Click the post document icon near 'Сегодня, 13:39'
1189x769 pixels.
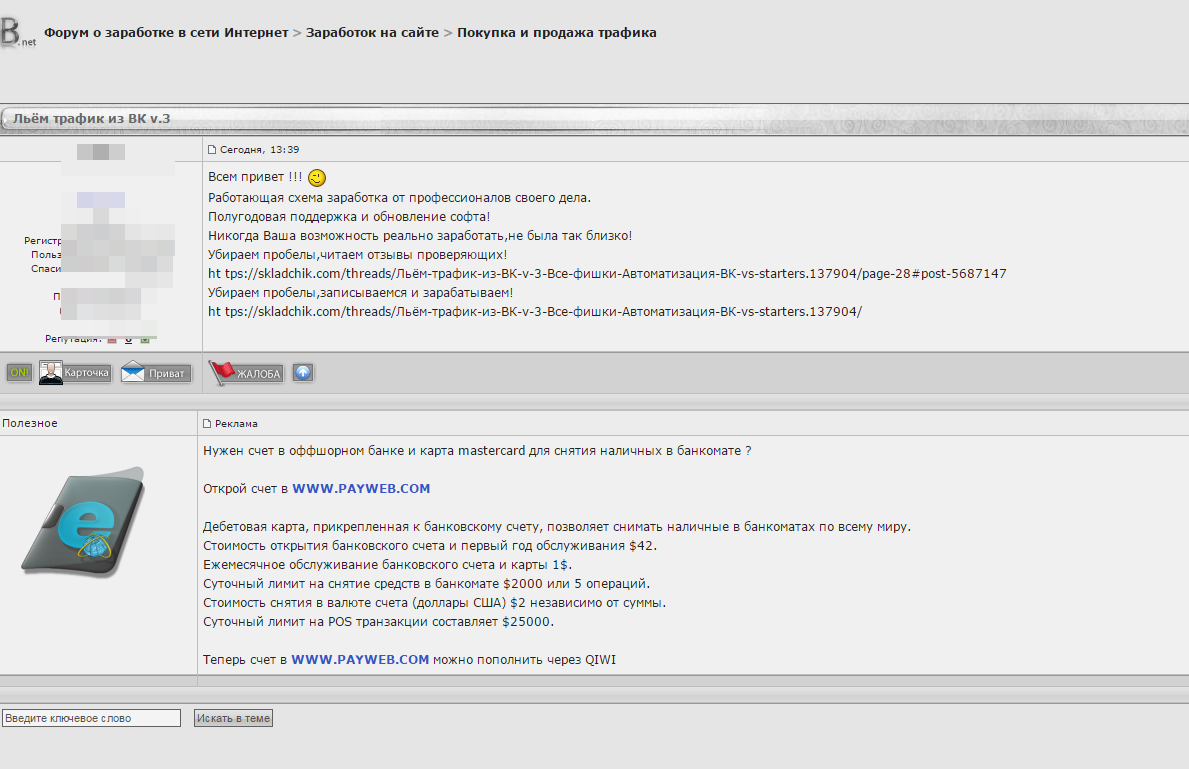tap(212, 149)
